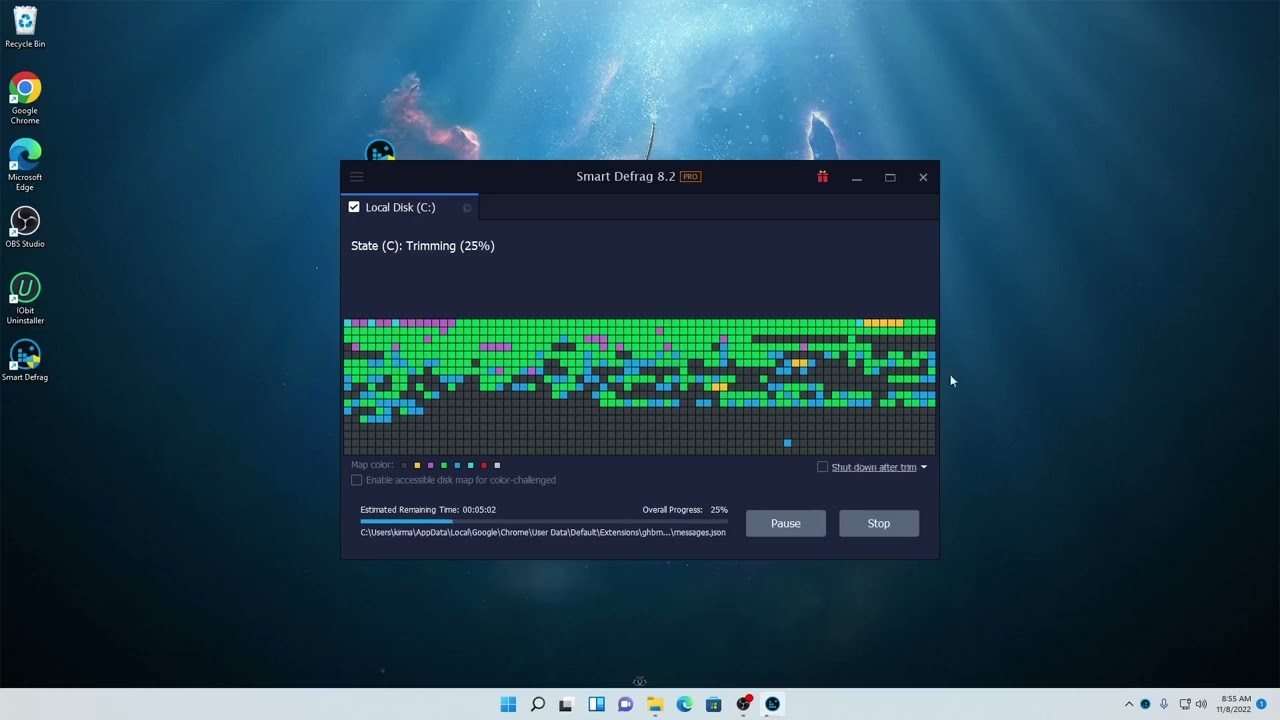Open notification center badge
The image size is (1280, 720).
(x=1262, y=704)
